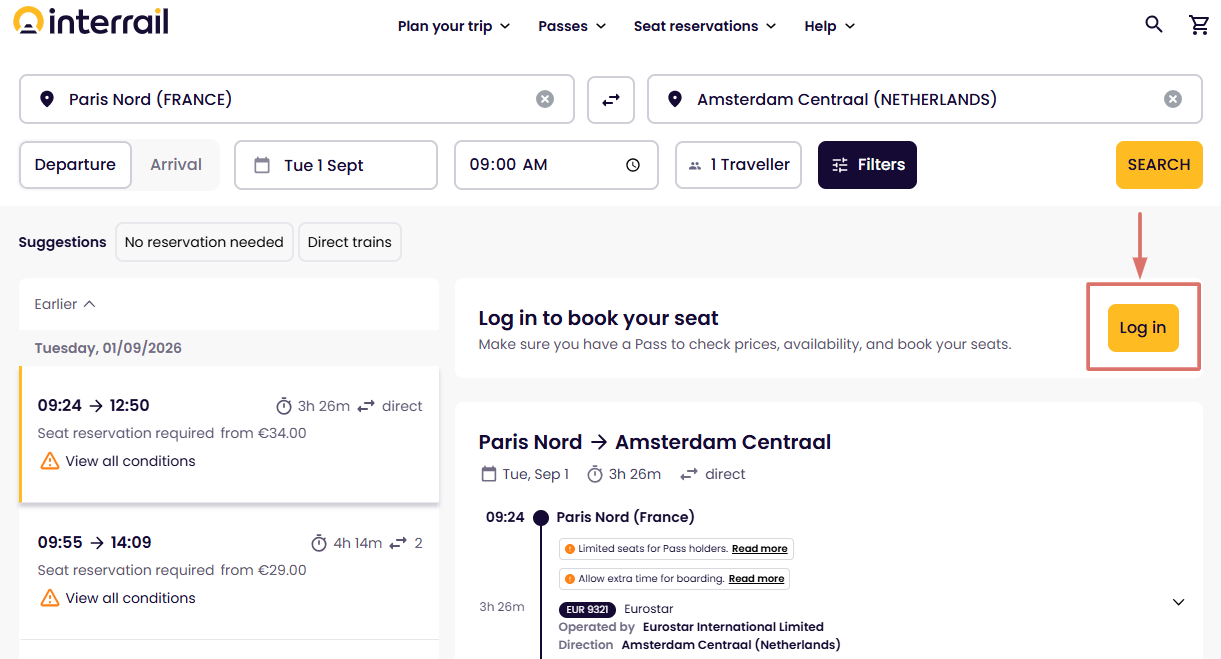Show earlier train results
Image resolution: width=1221 pixels, height=659 pixels.
(x=65, y=304)
